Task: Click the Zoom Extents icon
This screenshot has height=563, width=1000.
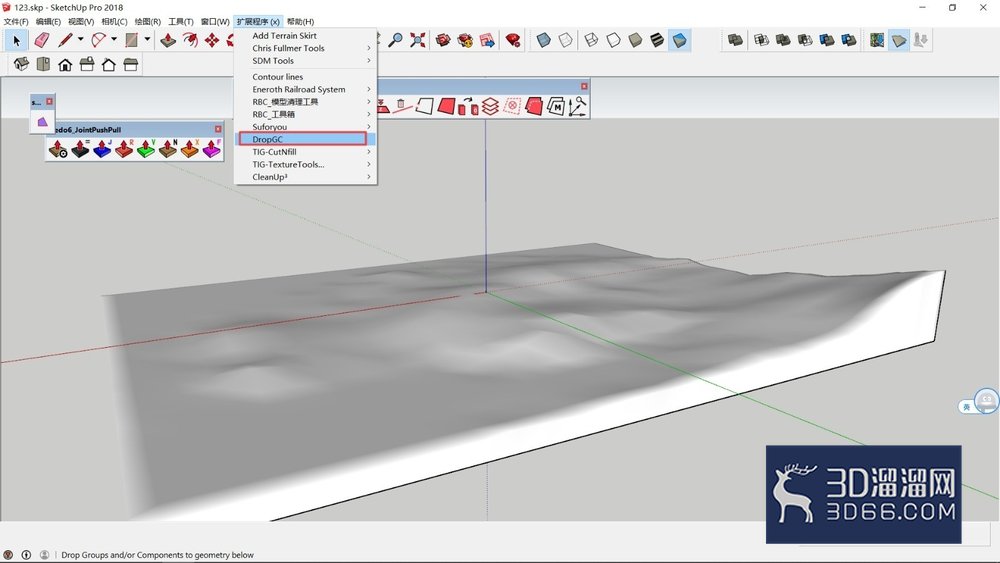Action: click(x=418, y=40)
